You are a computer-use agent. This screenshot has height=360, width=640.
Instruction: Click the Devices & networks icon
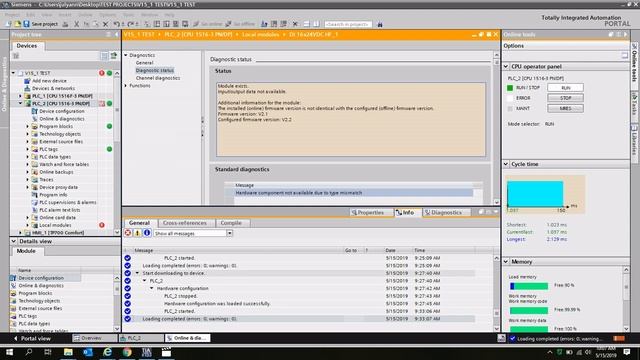tap(27, 88)
